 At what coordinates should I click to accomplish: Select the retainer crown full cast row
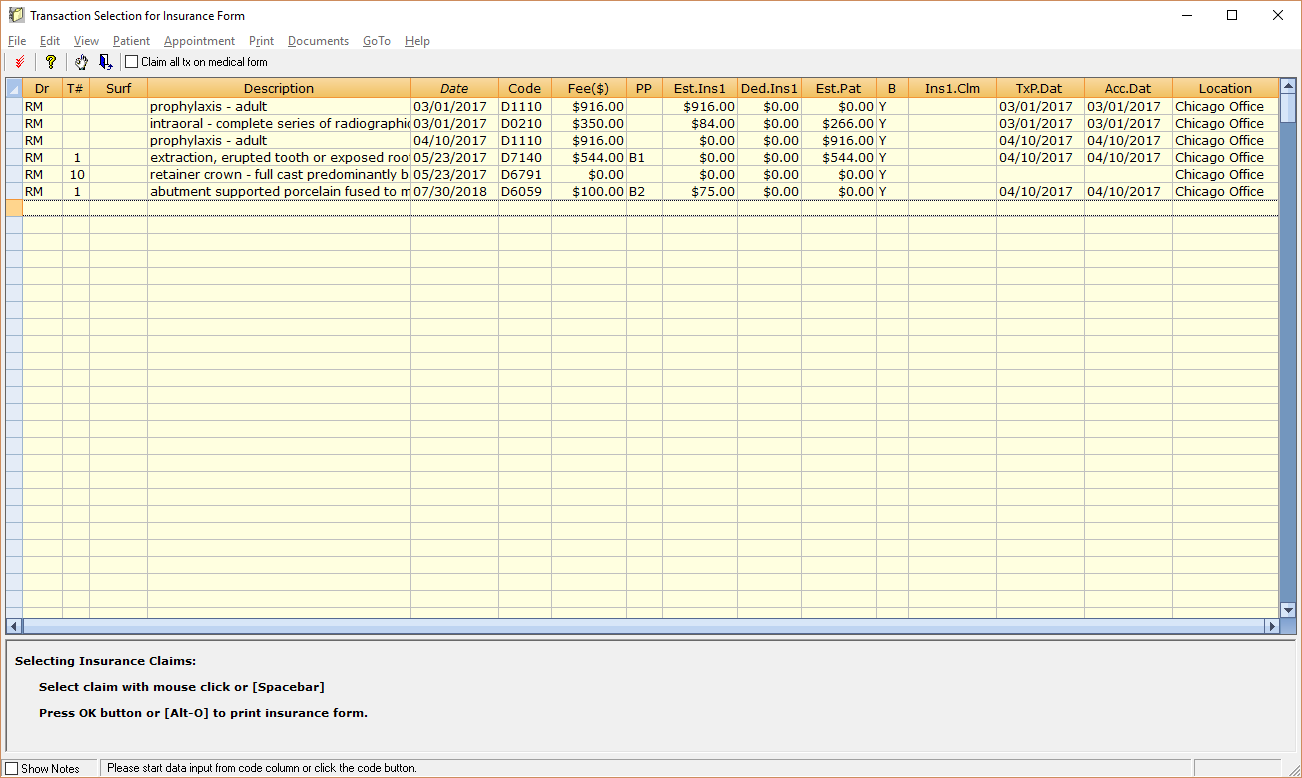[279, 174]
